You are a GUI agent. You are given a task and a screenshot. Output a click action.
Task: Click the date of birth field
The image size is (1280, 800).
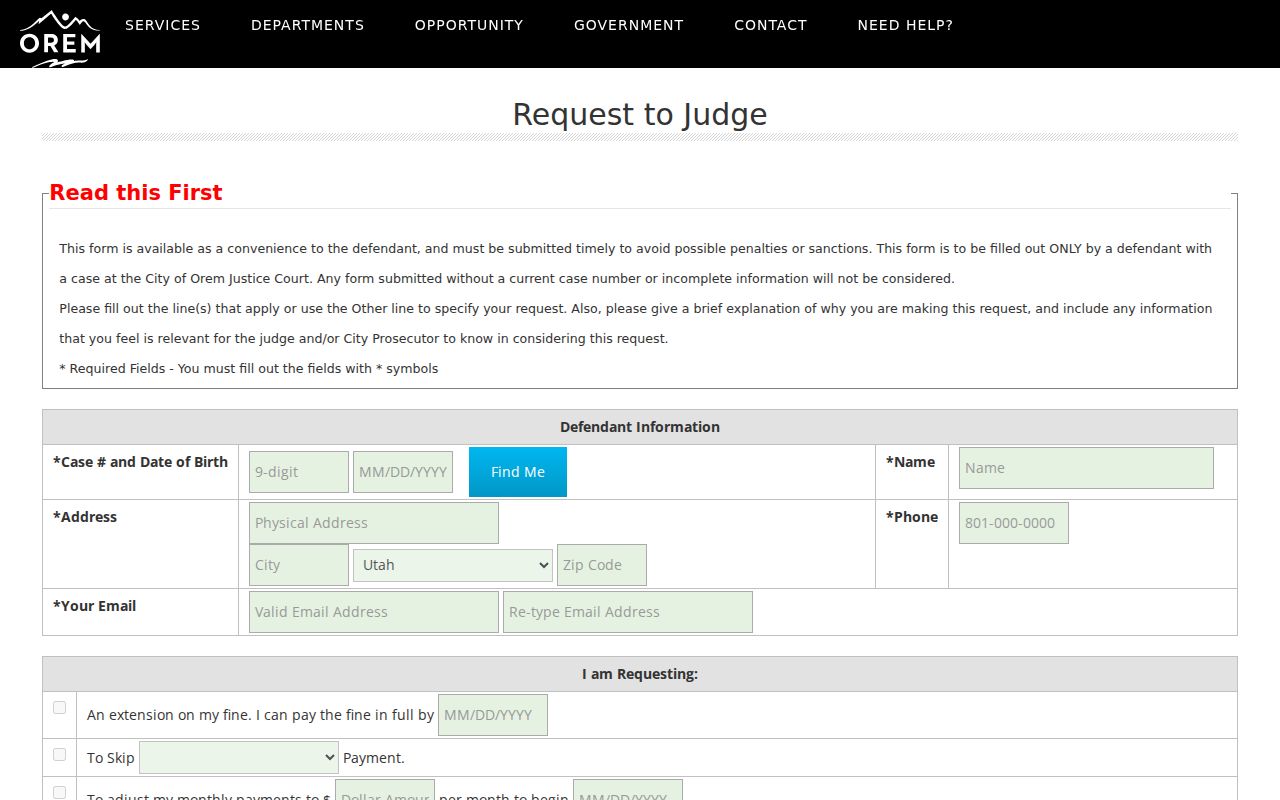pyautogui.click(x=403, y=472)
